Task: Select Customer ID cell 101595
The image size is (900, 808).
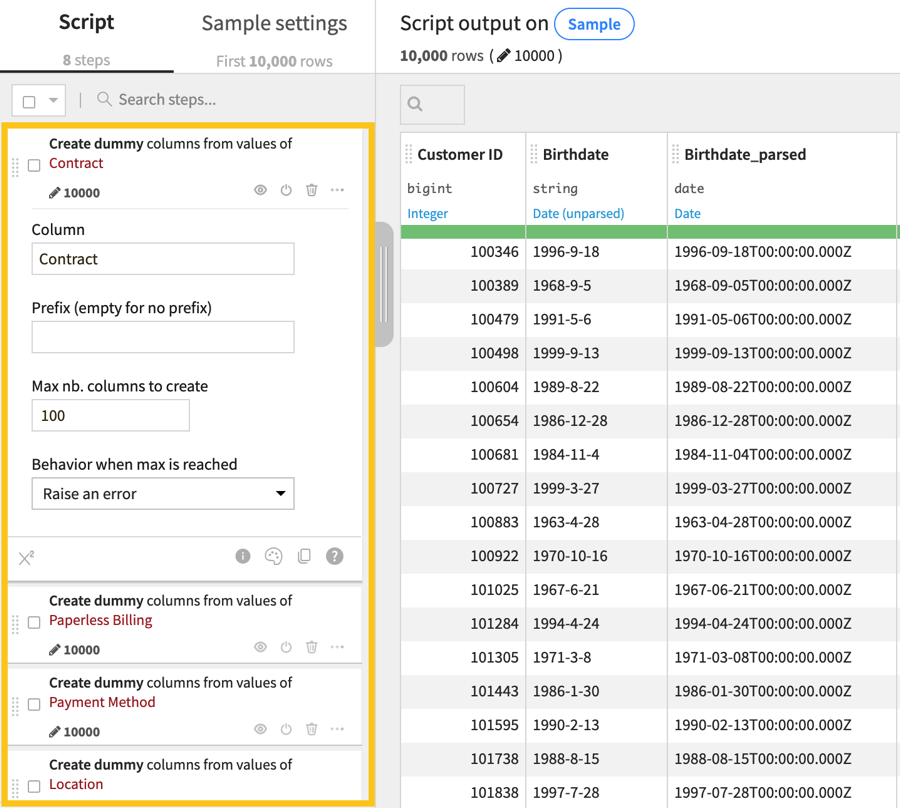Action: 463,725
